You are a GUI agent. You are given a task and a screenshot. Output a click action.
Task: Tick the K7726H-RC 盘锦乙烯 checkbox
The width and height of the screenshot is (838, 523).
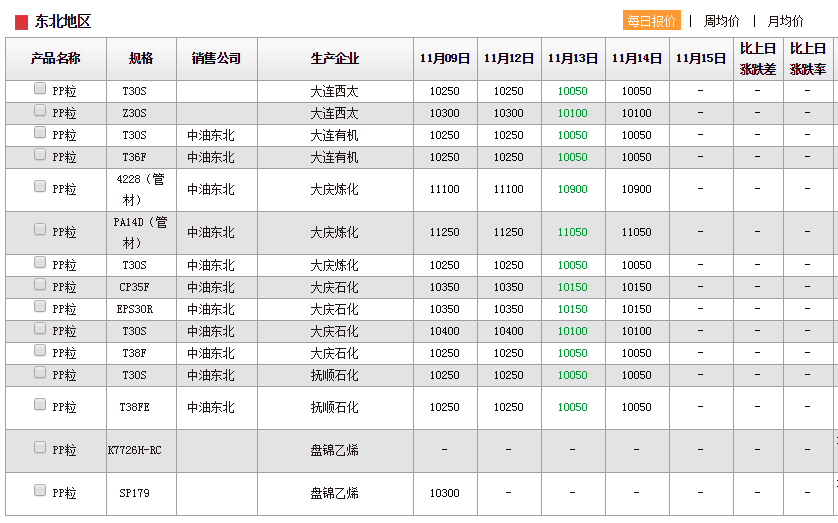tap(40, 447)
